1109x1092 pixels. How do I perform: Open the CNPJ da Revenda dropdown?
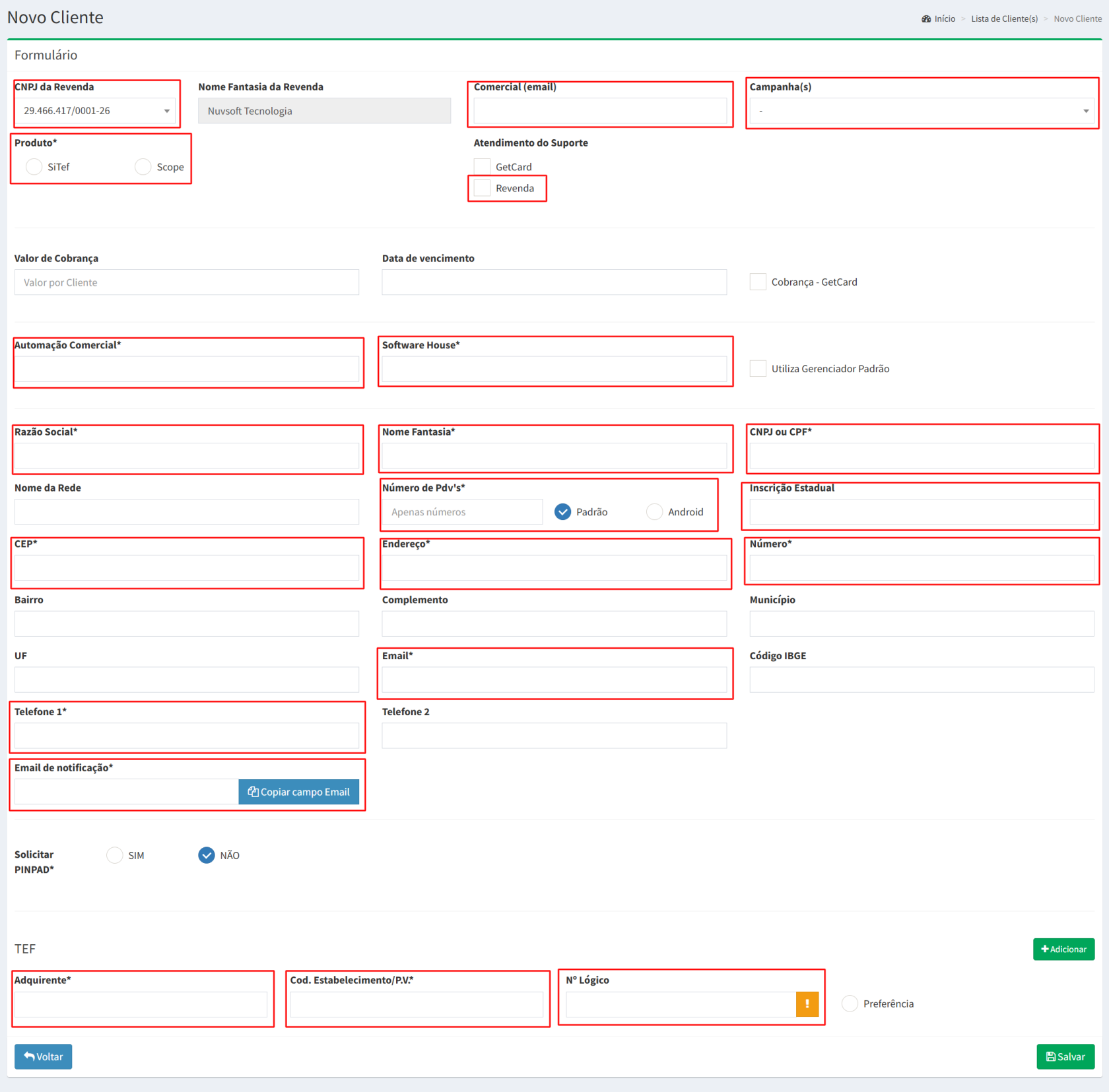[x=95, y=111]
